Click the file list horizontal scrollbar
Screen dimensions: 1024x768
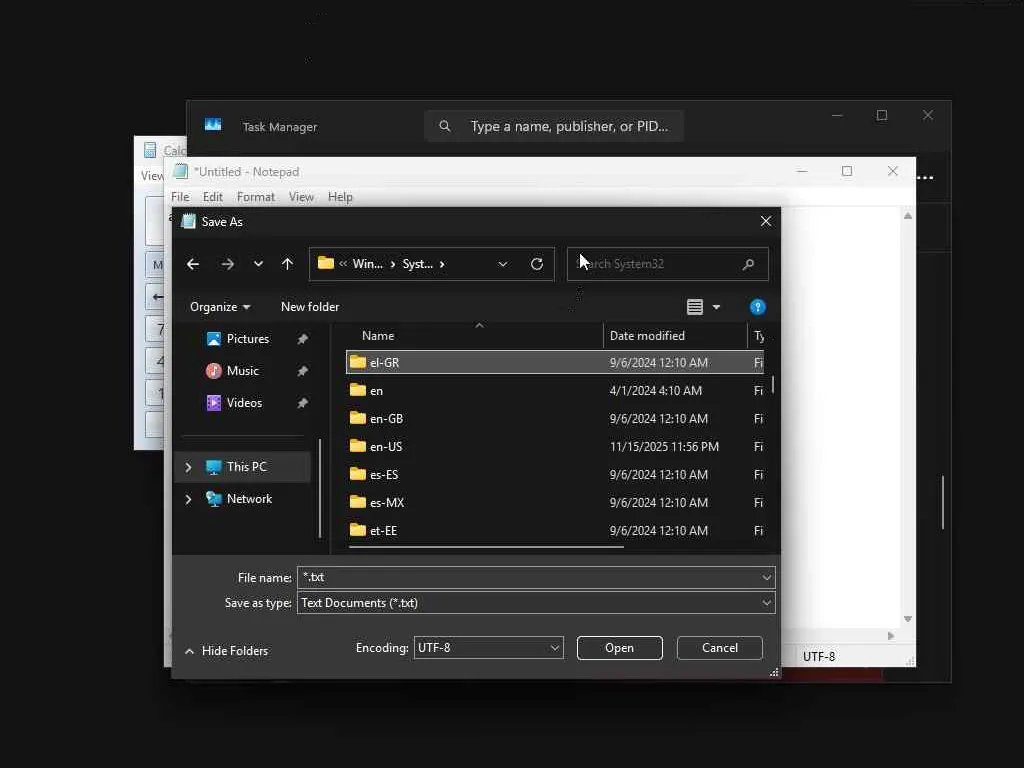pos(487,547)
